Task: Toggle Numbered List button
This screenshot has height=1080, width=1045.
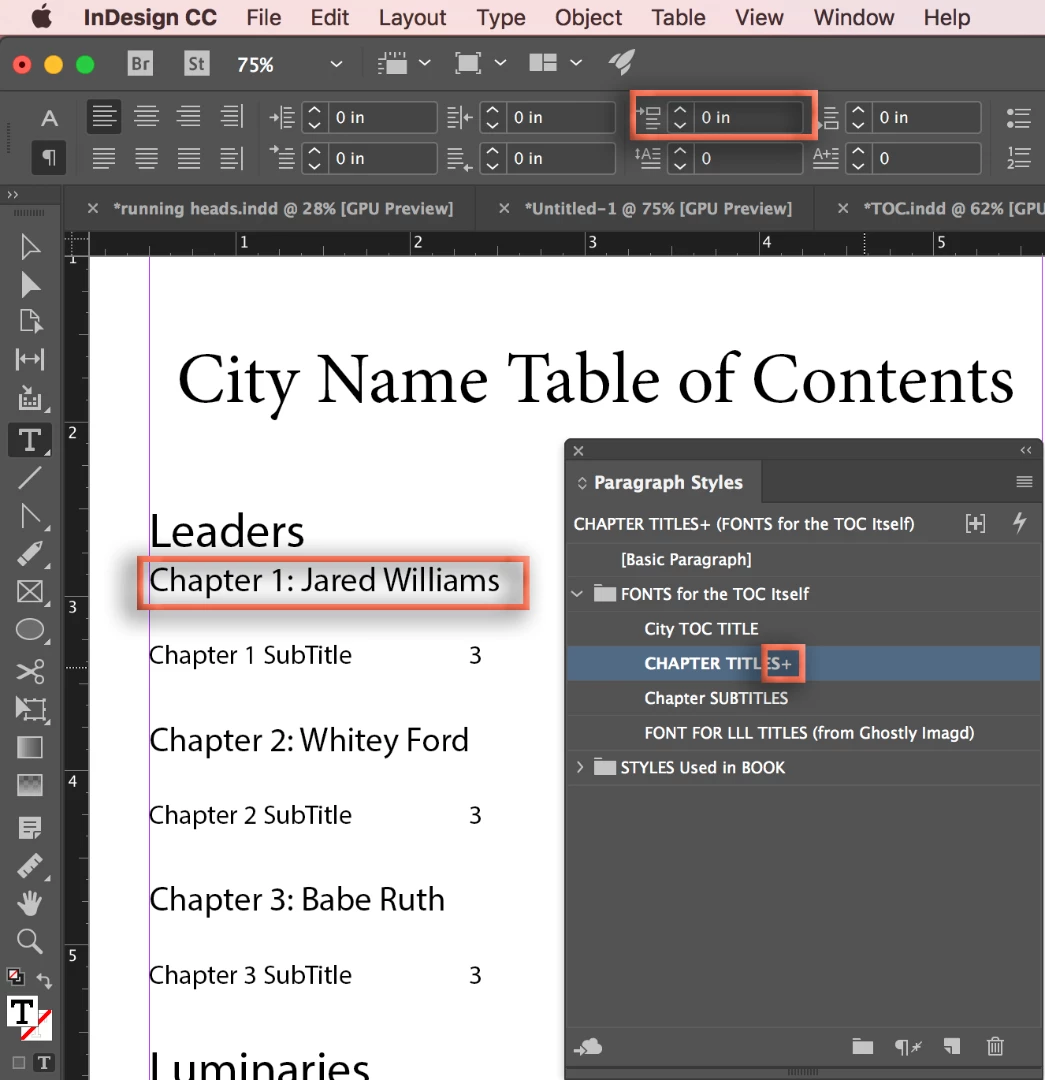Action: 1018,158
